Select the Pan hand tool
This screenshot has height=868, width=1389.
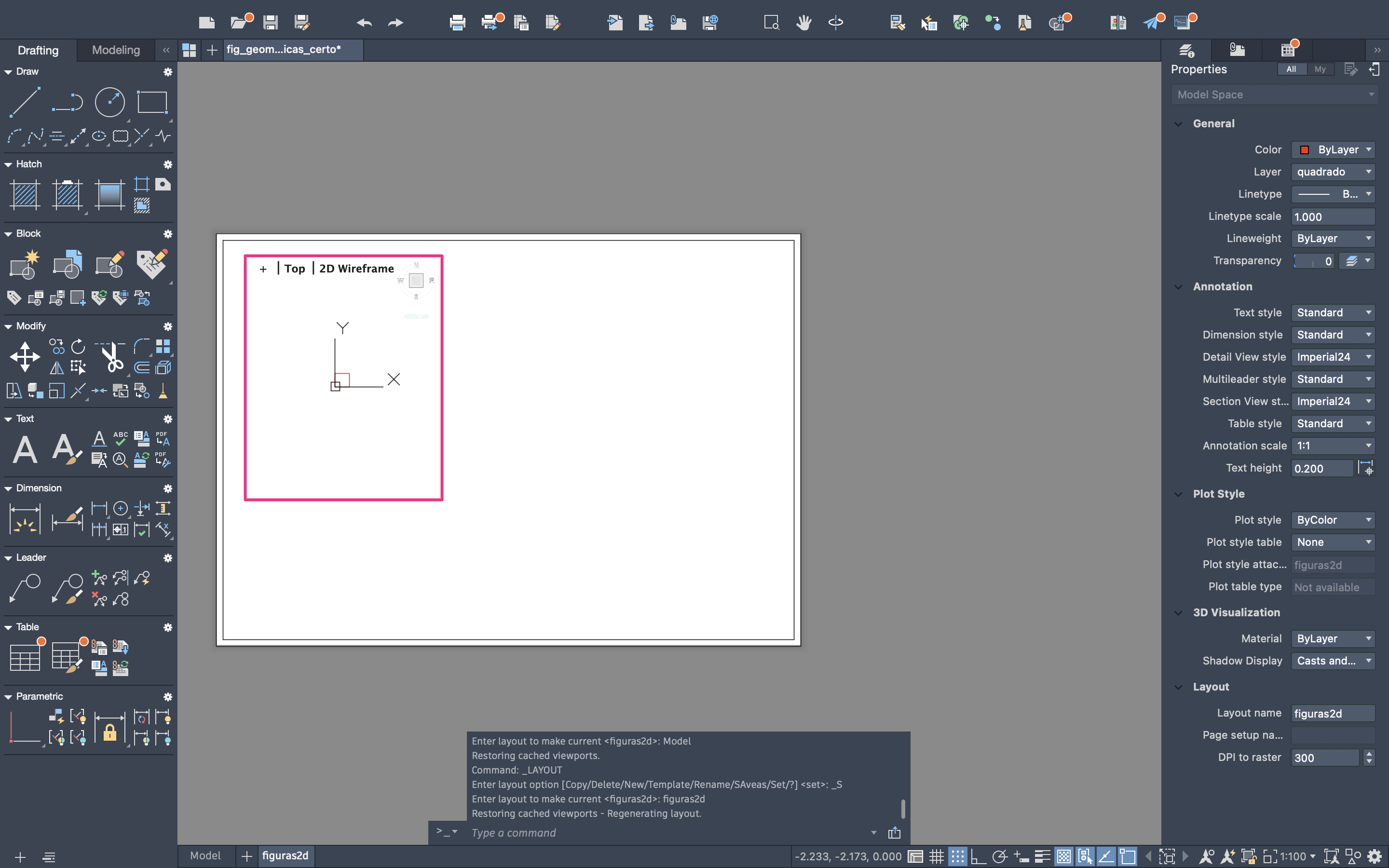click(x=803, y=23)
